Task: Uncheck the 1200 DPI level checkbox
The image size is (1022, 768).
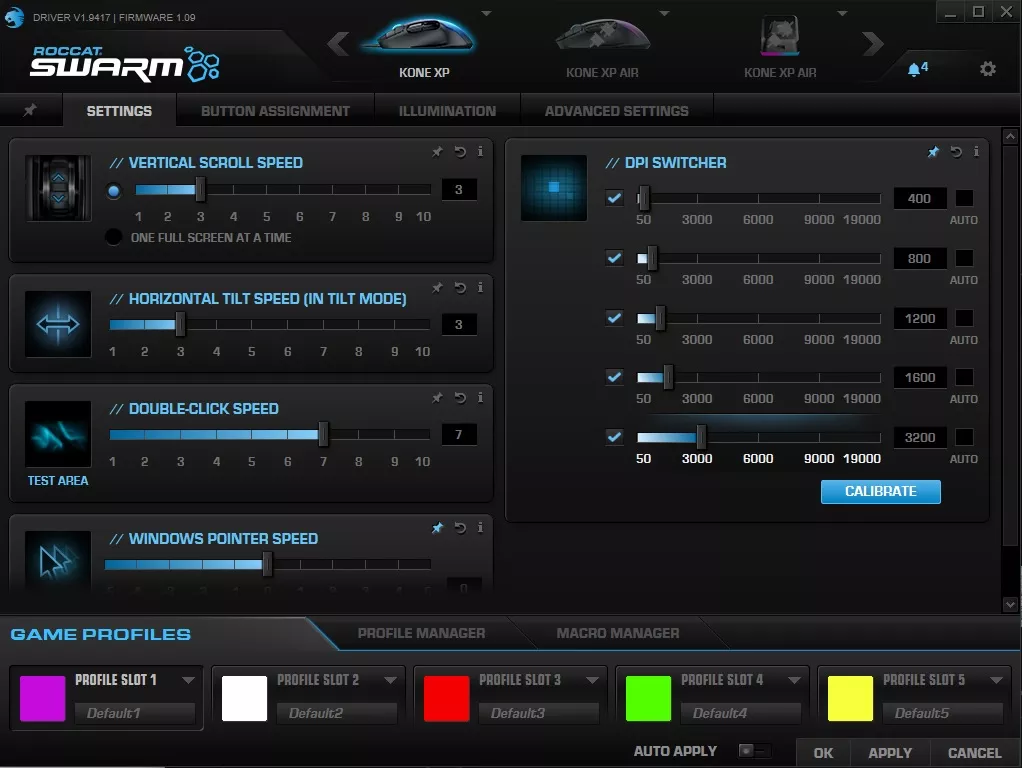Action: pyautogui.click(x=614, y=318)
